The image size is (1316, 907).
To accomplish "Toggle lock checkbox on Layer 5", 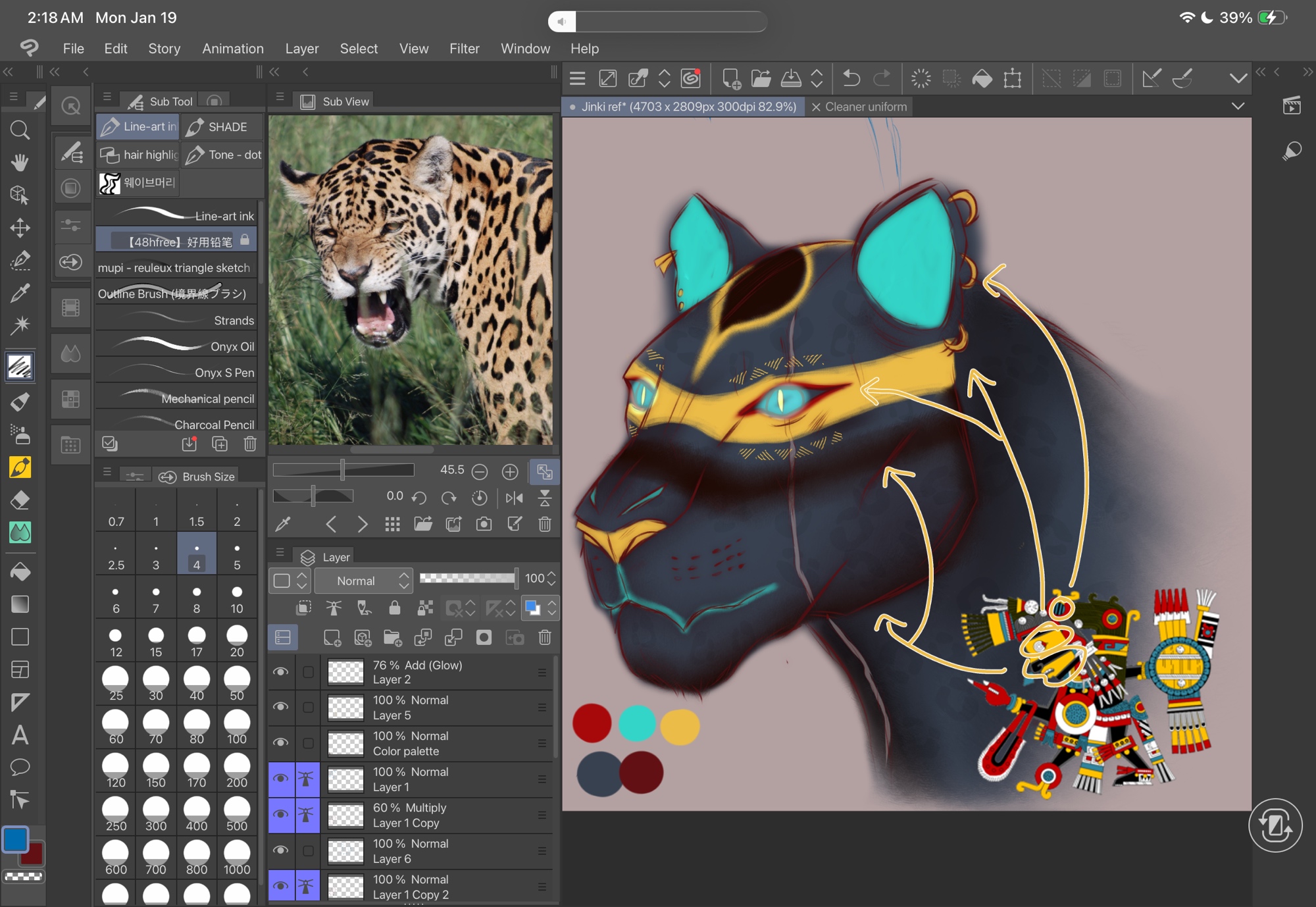I will coord(308,708).
